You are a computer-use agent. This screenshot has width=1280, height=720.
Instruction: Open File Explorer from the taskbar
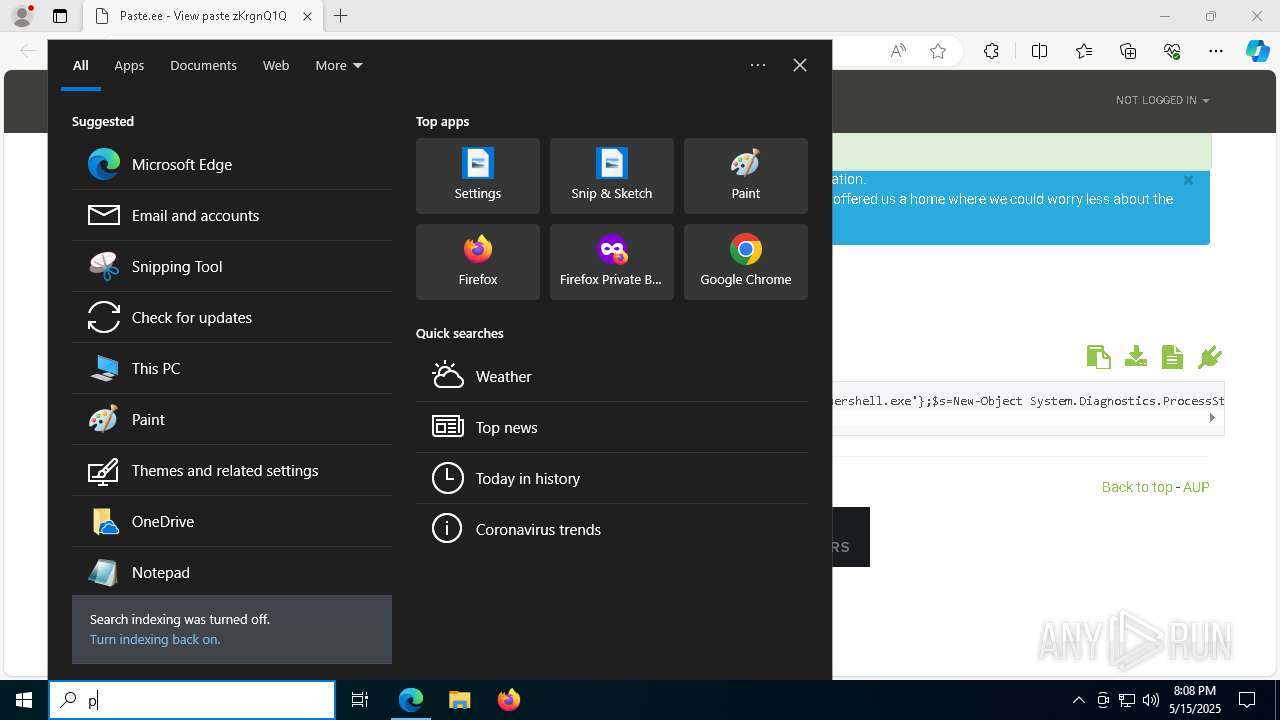tap(459, 700)
